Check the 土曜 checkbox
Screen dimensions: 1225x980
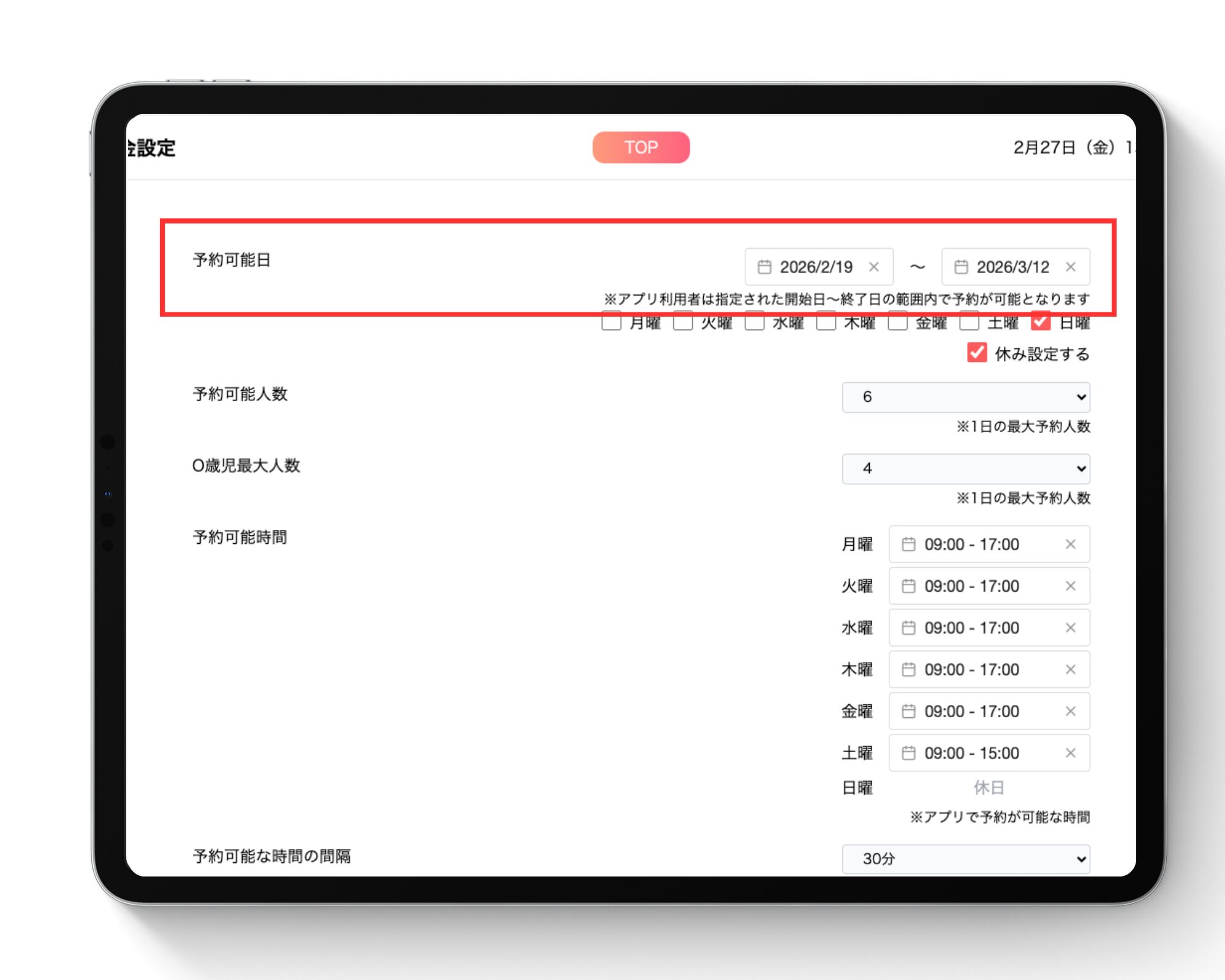(x=969, y=322)
